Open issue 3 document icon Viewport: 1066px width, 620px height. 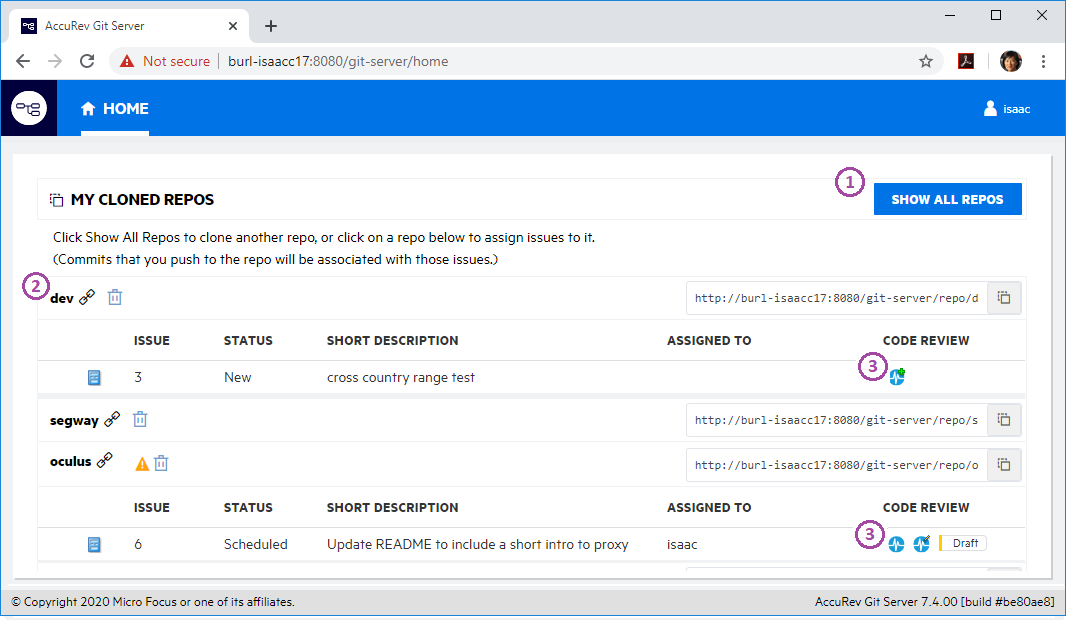coord(94,377)
